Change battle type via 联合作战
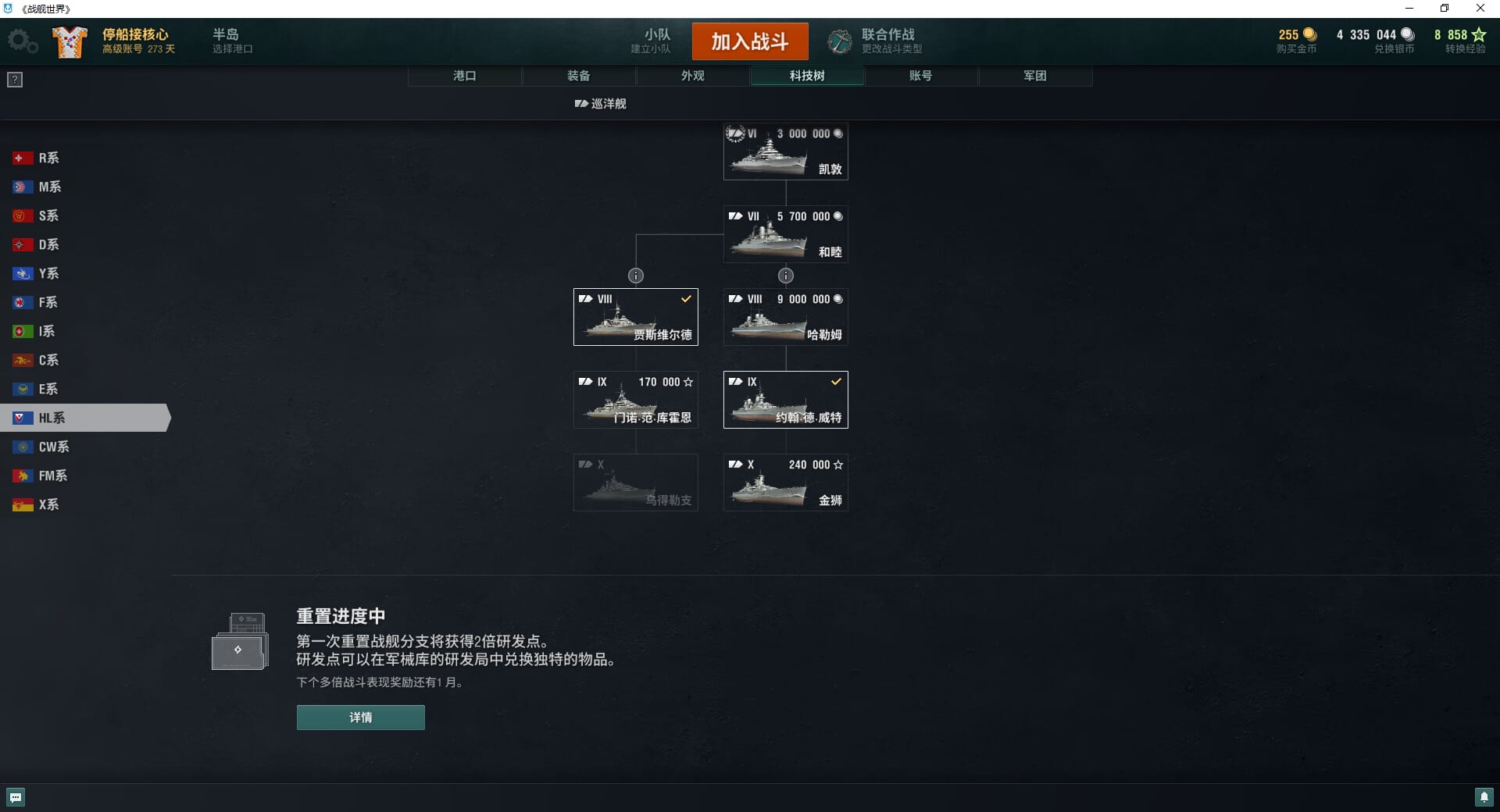This screenshot has height=812, width=1500. pyautogui.click(x=891, y=41)
